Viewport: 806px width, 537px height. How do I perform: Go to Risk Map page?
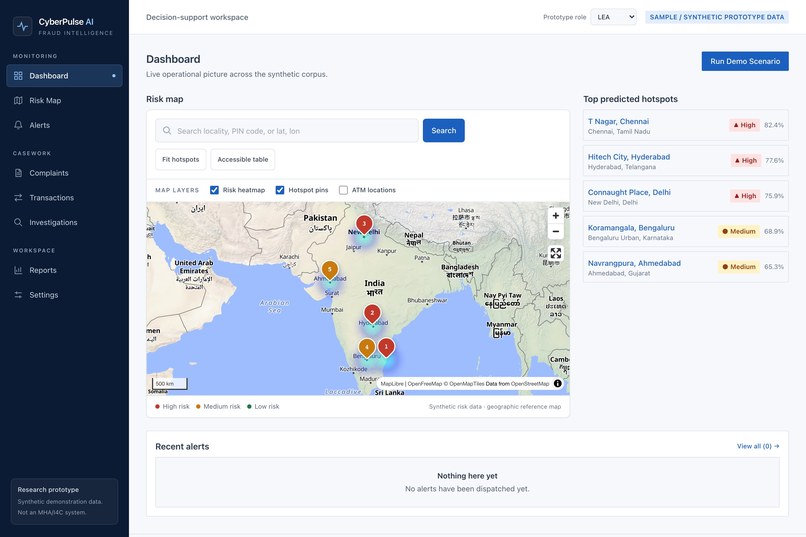(x=64, y=100)
